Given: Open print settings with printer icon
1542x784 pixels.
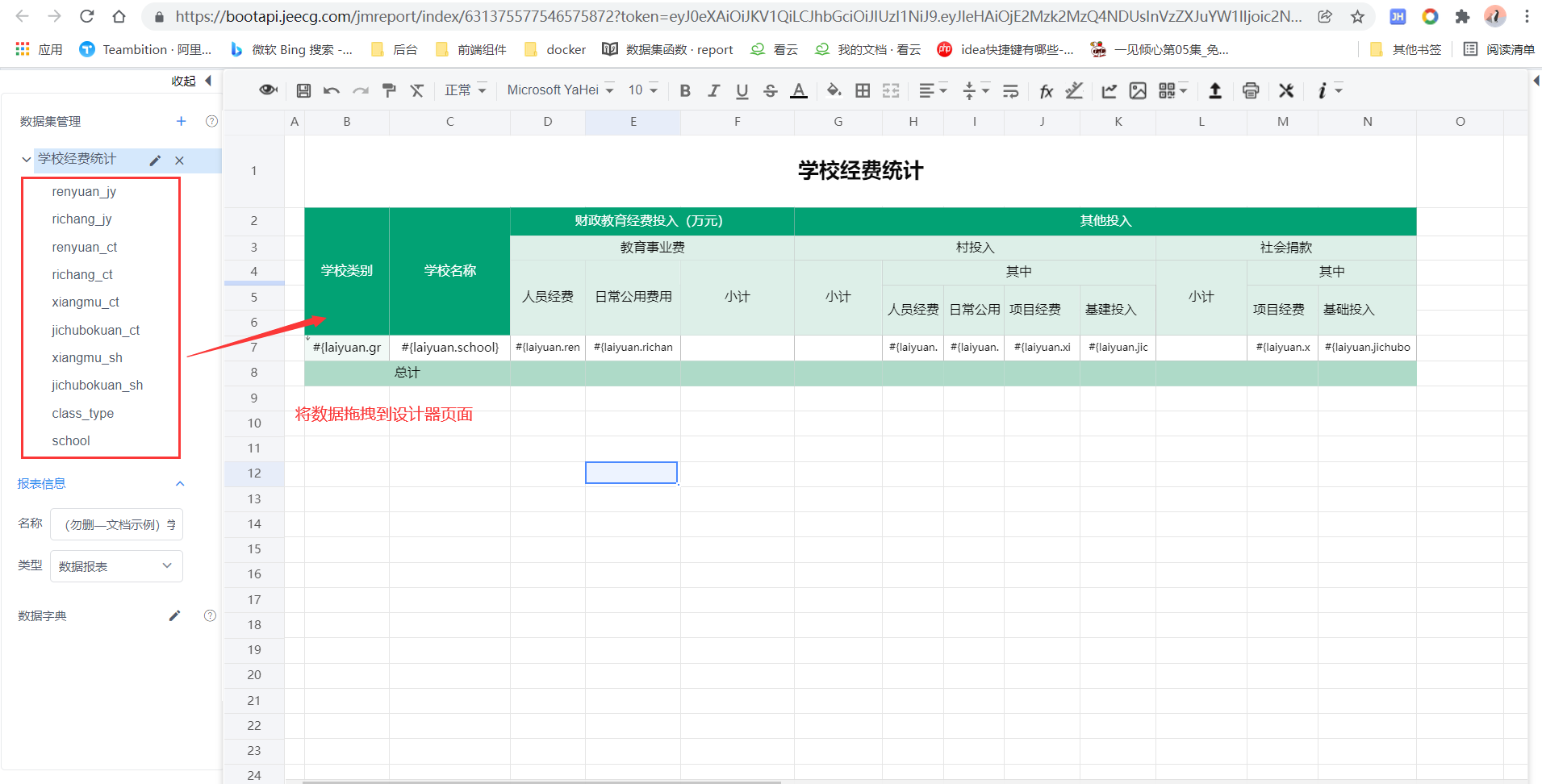Looking at the screenshot, I should [x=1251, y=90].
